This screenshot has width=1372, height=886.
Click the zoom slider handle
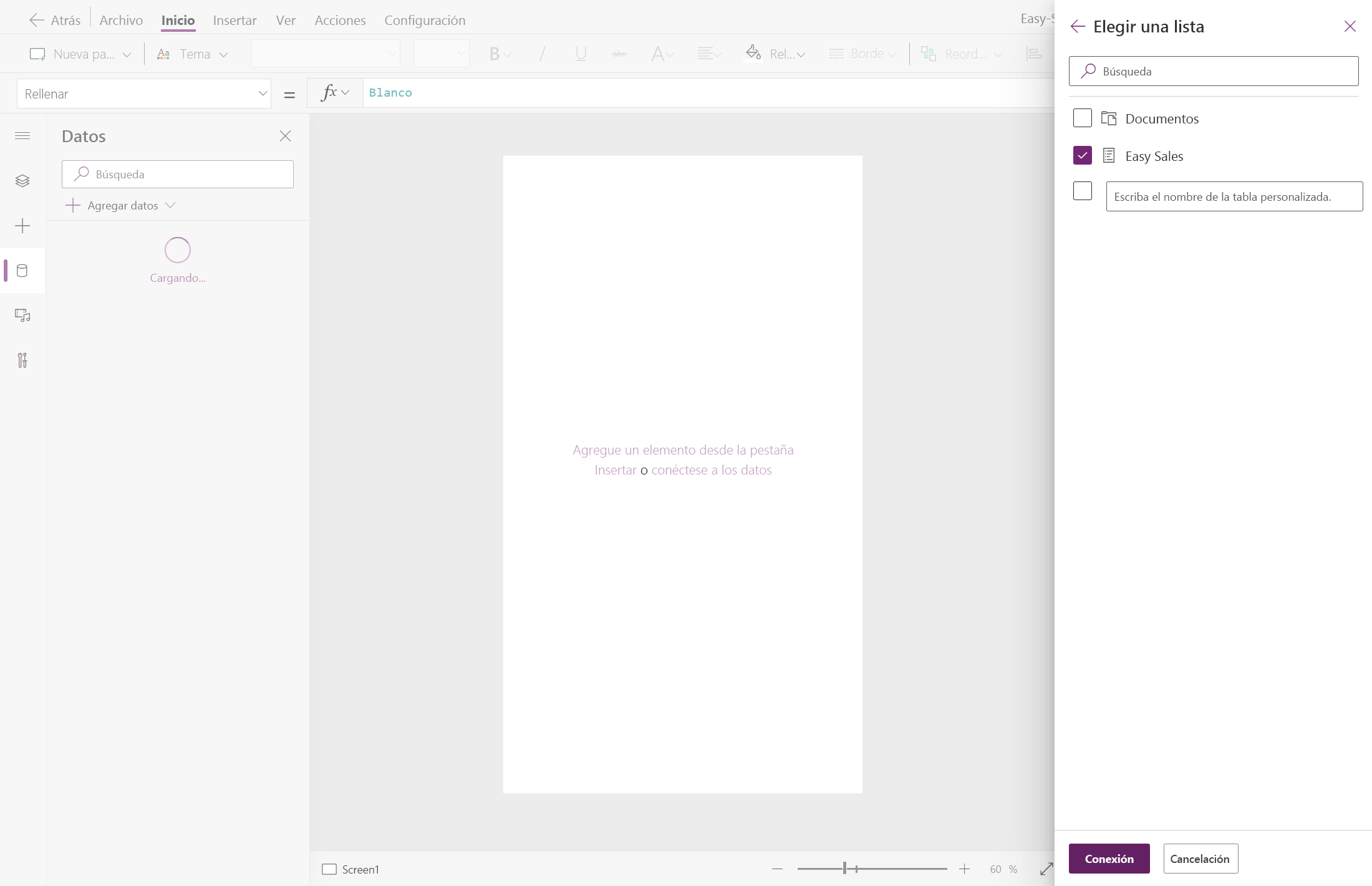[x=845, y=869]
